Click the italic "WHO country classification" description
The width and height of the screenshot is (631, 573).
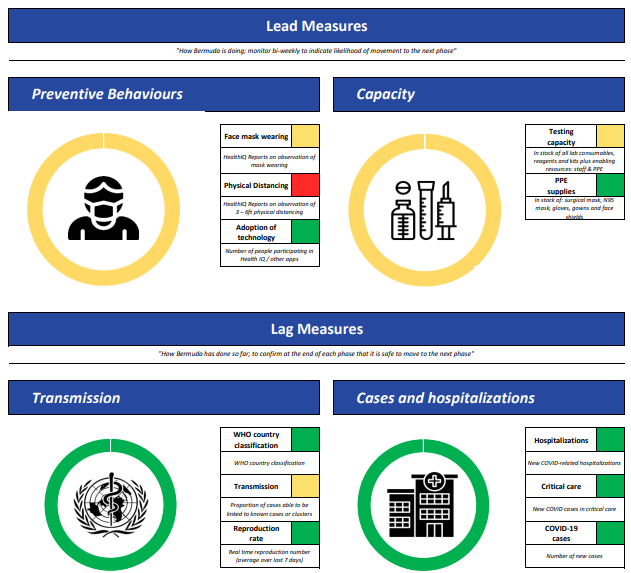click(x=269, y=463)
